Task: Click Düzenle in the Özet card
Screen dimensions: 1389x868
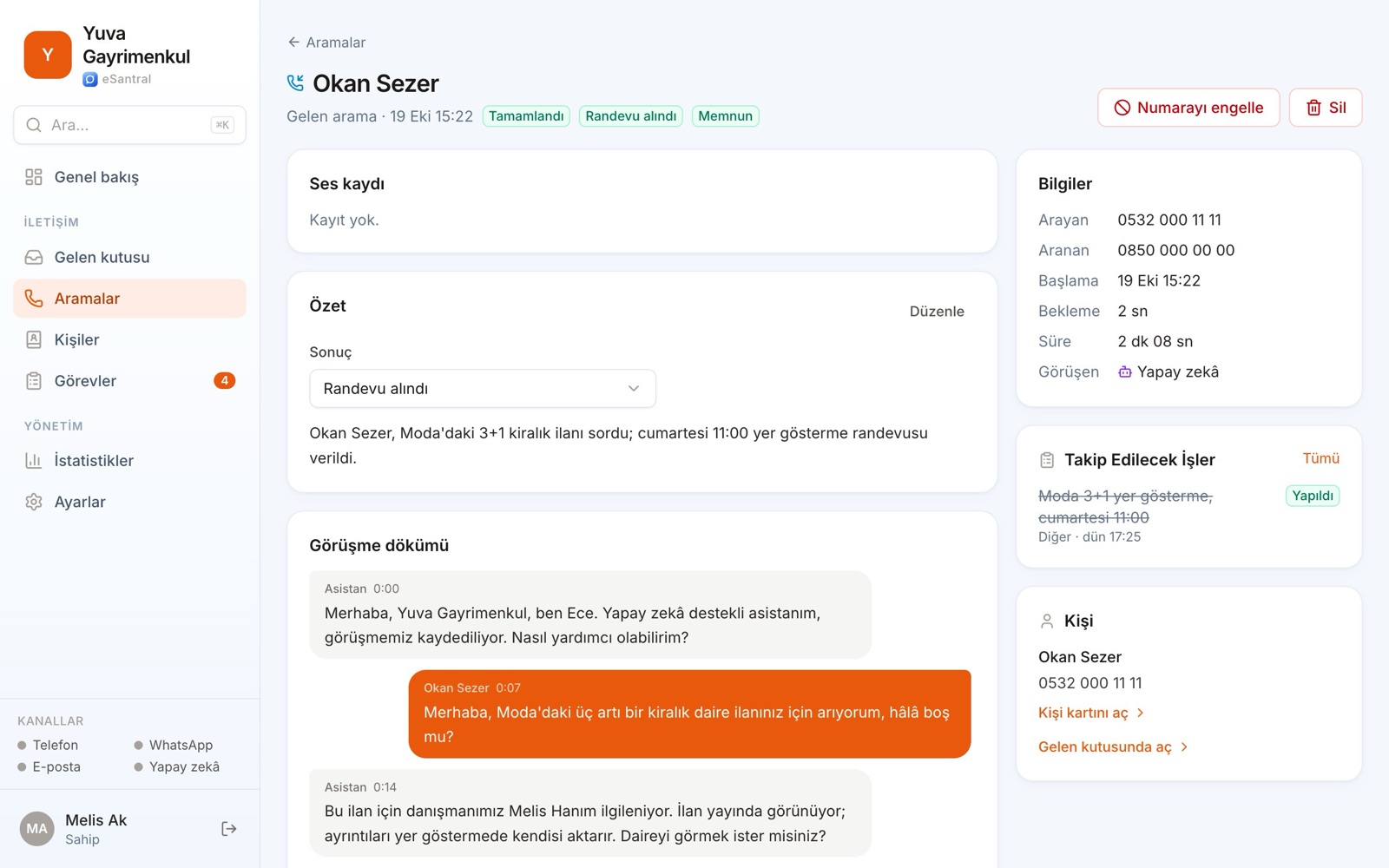Action: (x=937, y=312)
